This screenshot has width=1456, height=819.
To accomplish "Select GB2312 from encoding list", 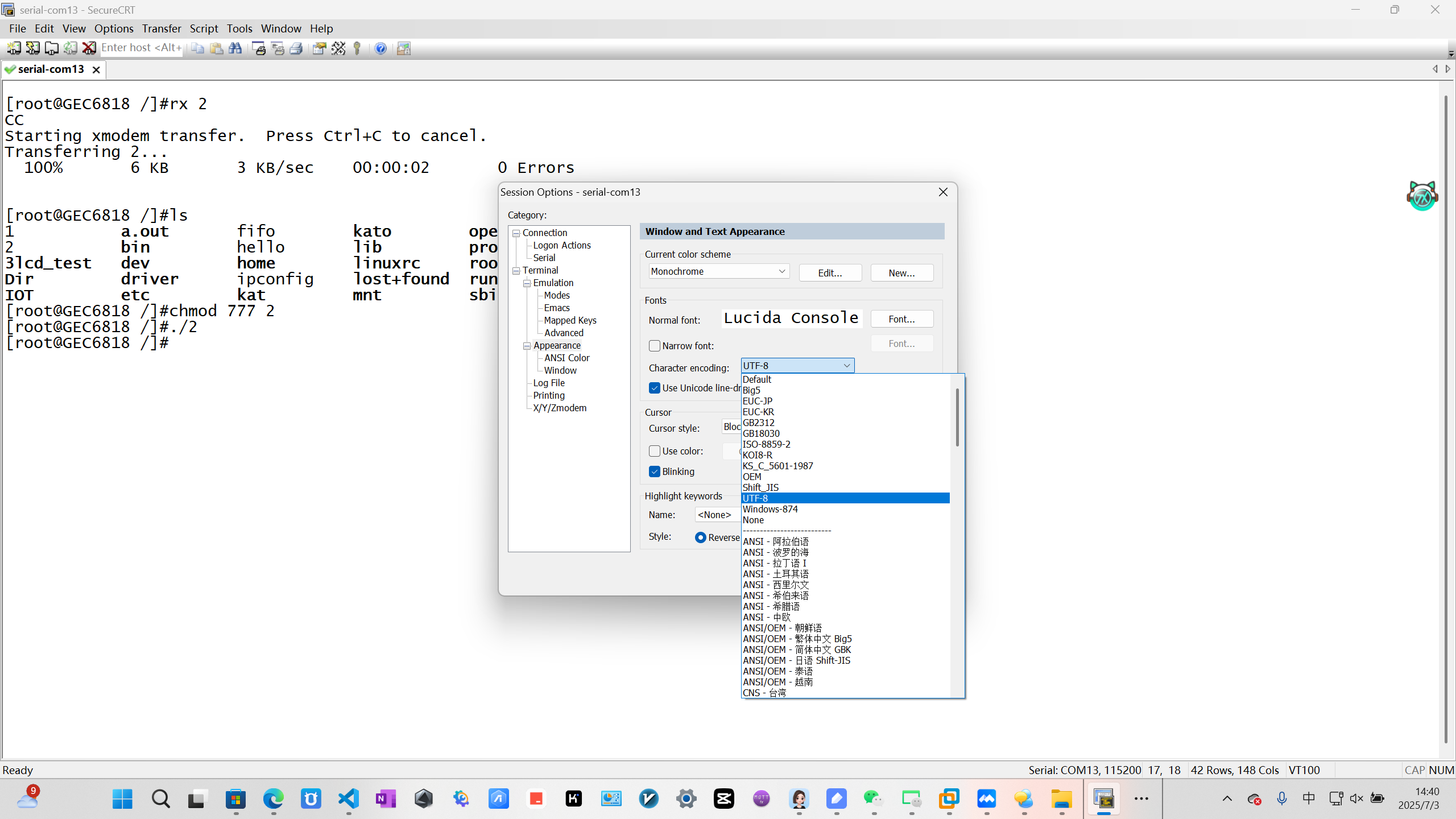I will tap(759, 423).
